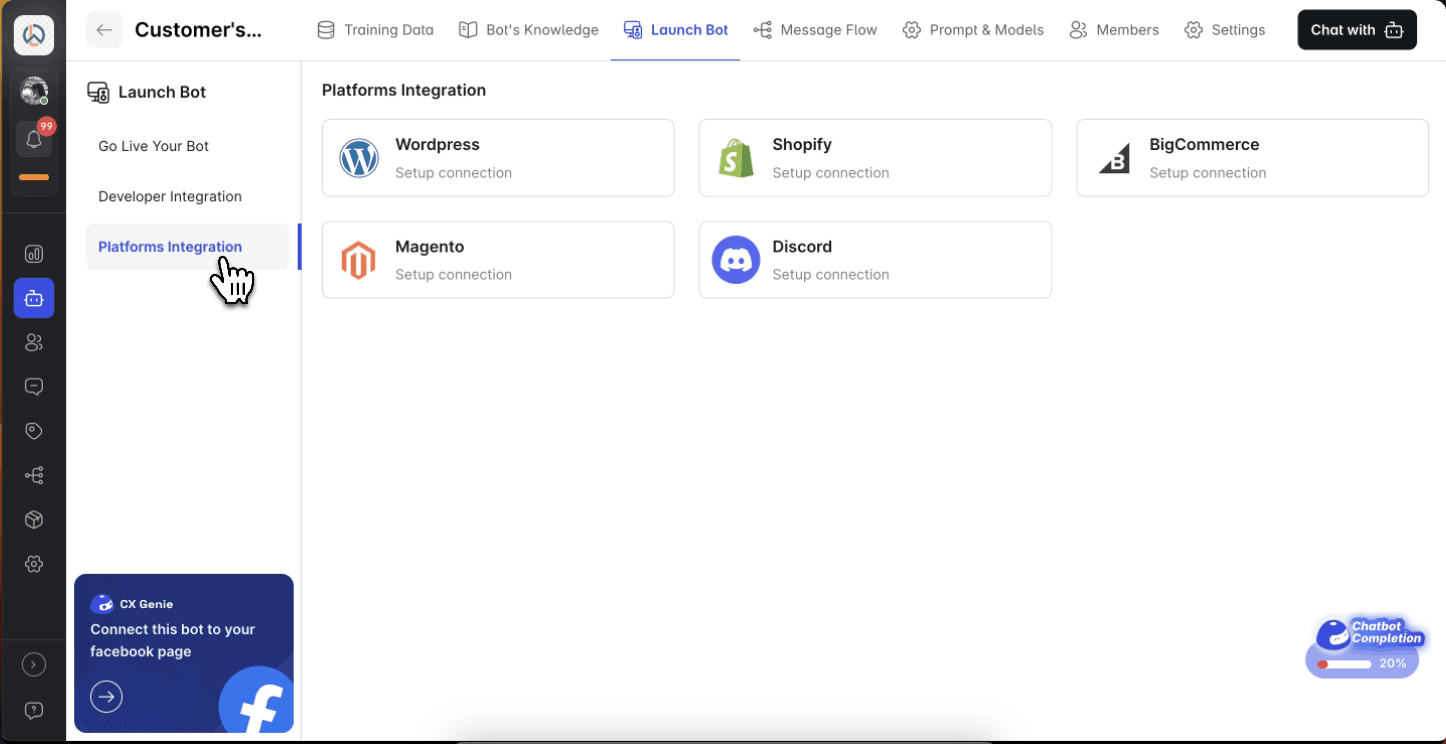Open the gear settings icon in sidebar
Image resolution: width=1446 pixels, height=744 pixels.
[x=34, y=564]
